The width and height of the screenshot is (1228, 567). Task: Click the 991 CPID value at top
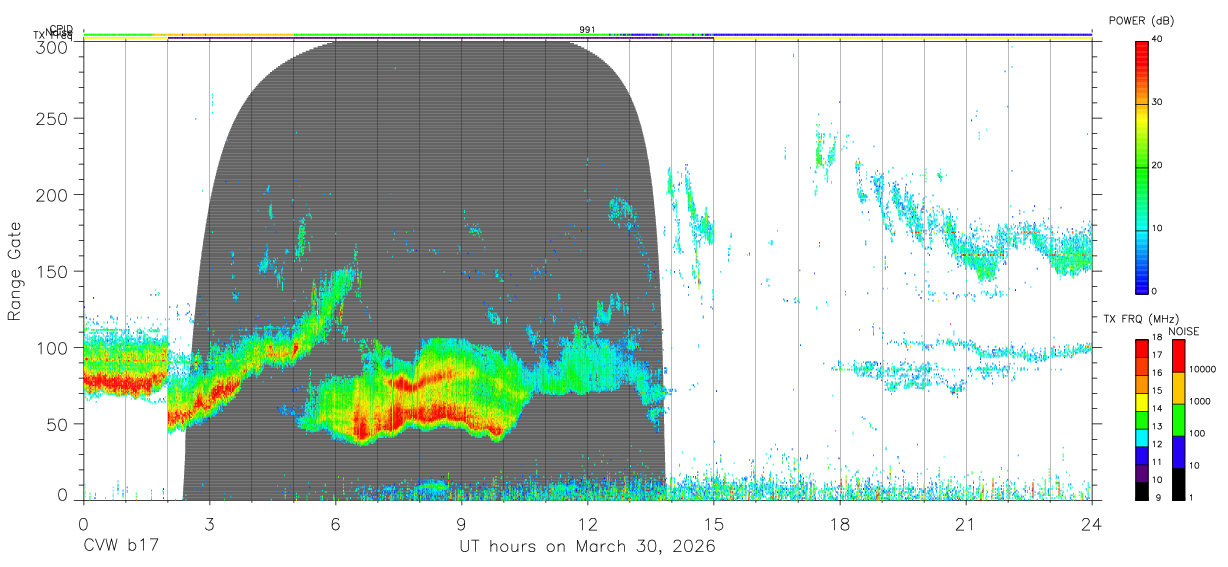587,30
